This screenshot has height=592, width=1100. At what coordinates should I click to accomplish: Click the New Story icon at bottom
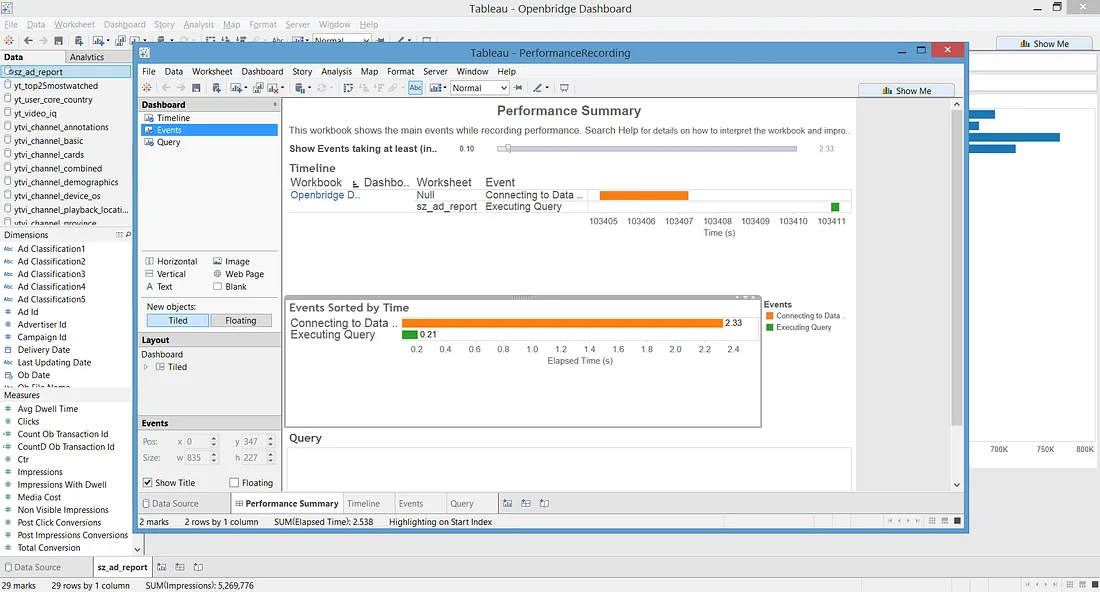click(x=544, y=504)
